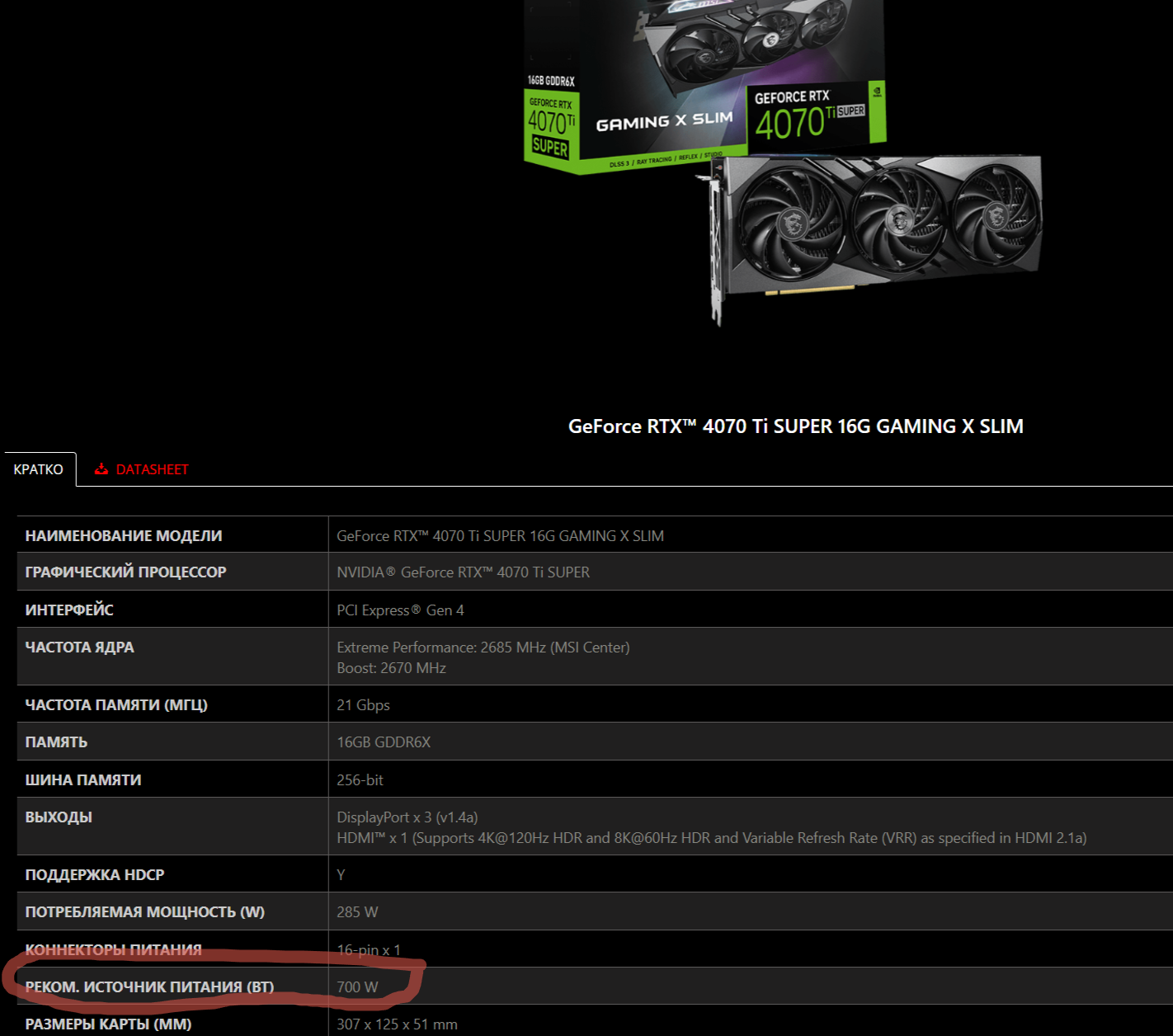Select the NVIDIA® GeForce RTX™ 4070 Ti SUPER value
The height and width of the screenshot is (1036, 1173).
pos(463,572)
